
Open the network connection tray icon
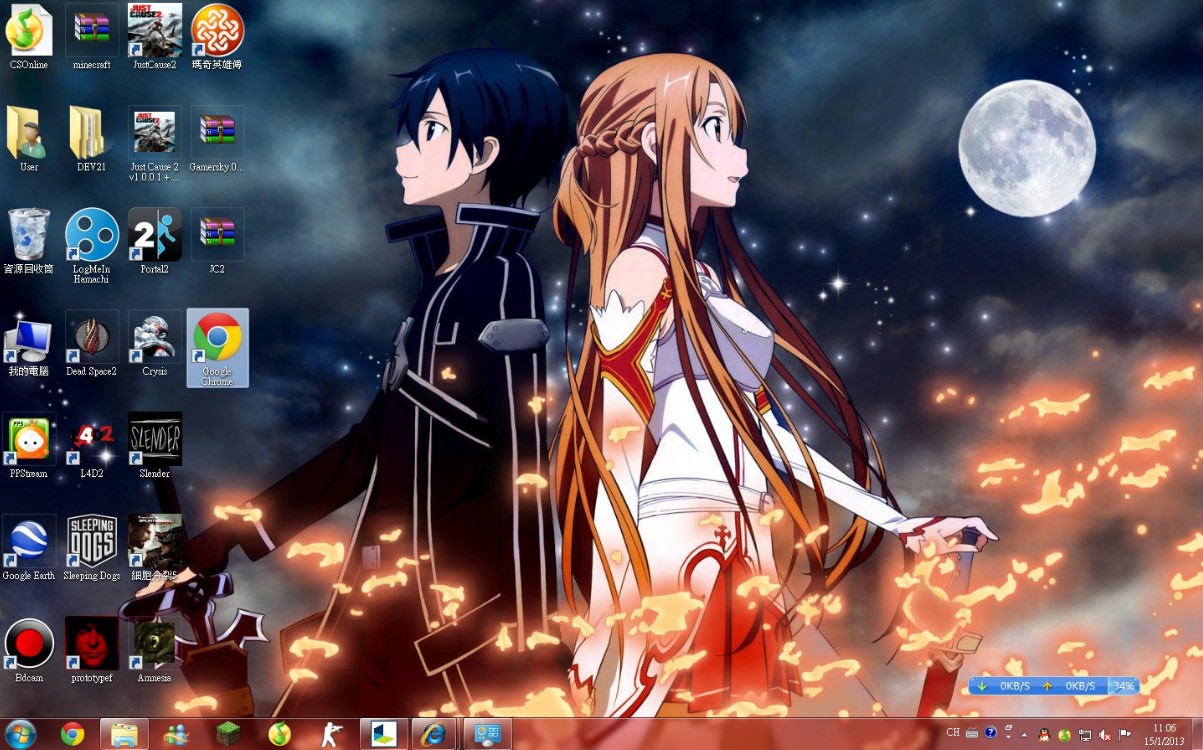1085,734
